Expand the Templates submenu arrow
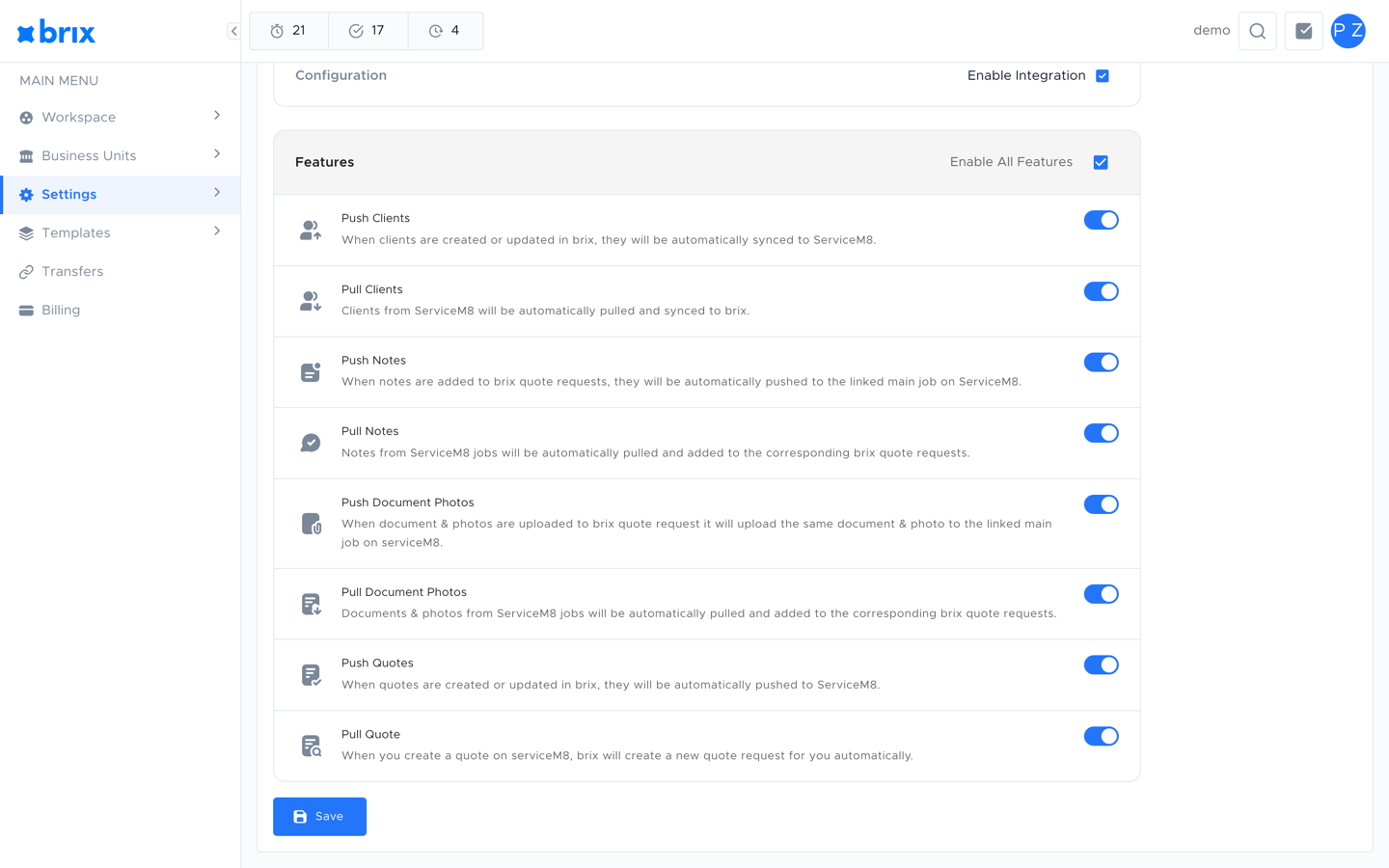 point(217,231)
